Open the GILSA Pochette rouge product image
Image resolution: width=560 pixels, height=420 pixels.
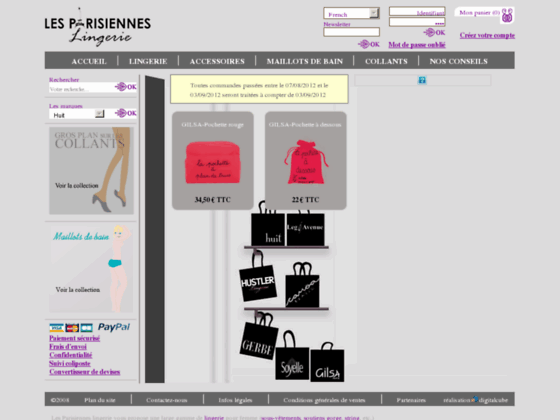pos(213,162)
